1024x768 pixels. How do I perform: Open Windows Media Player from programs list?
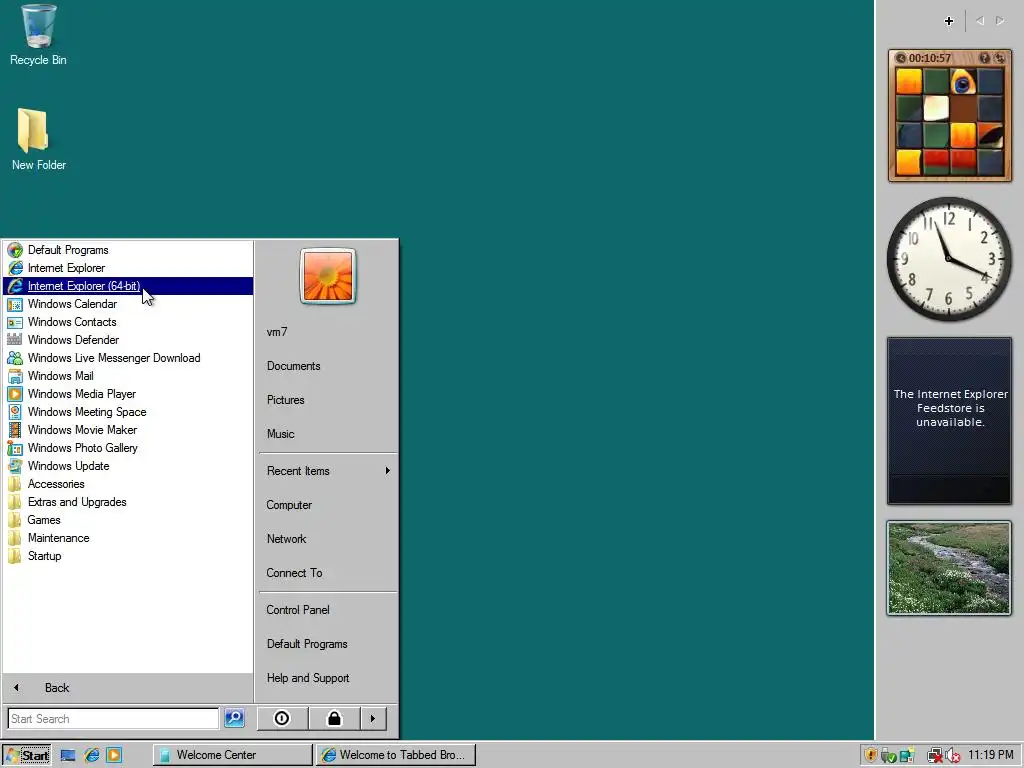(x=127, y=394)
